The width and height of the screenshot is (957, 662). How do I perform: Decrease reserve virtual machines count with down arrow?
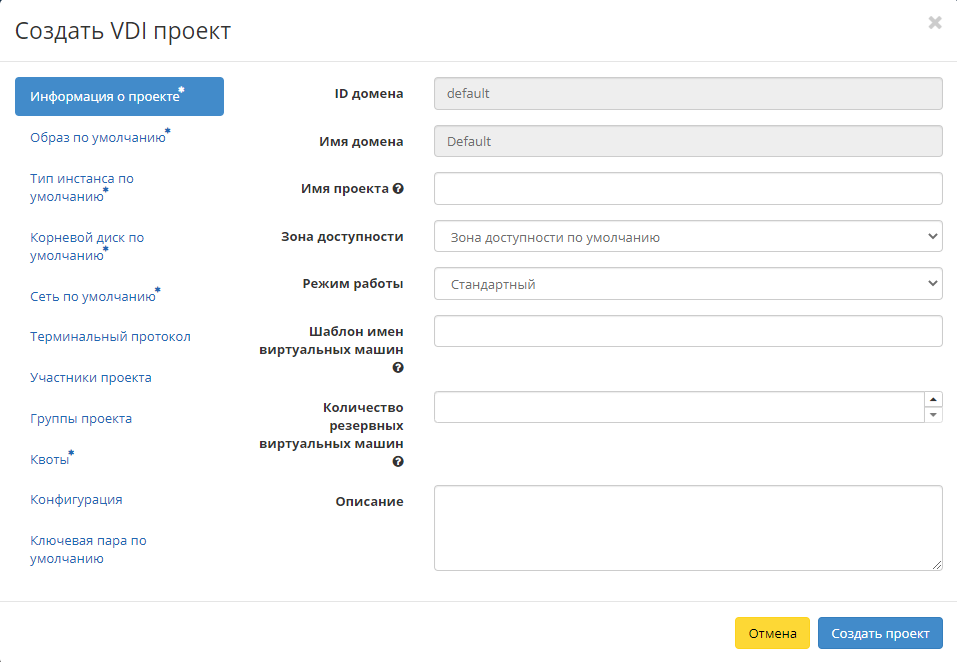click(934, 415)
